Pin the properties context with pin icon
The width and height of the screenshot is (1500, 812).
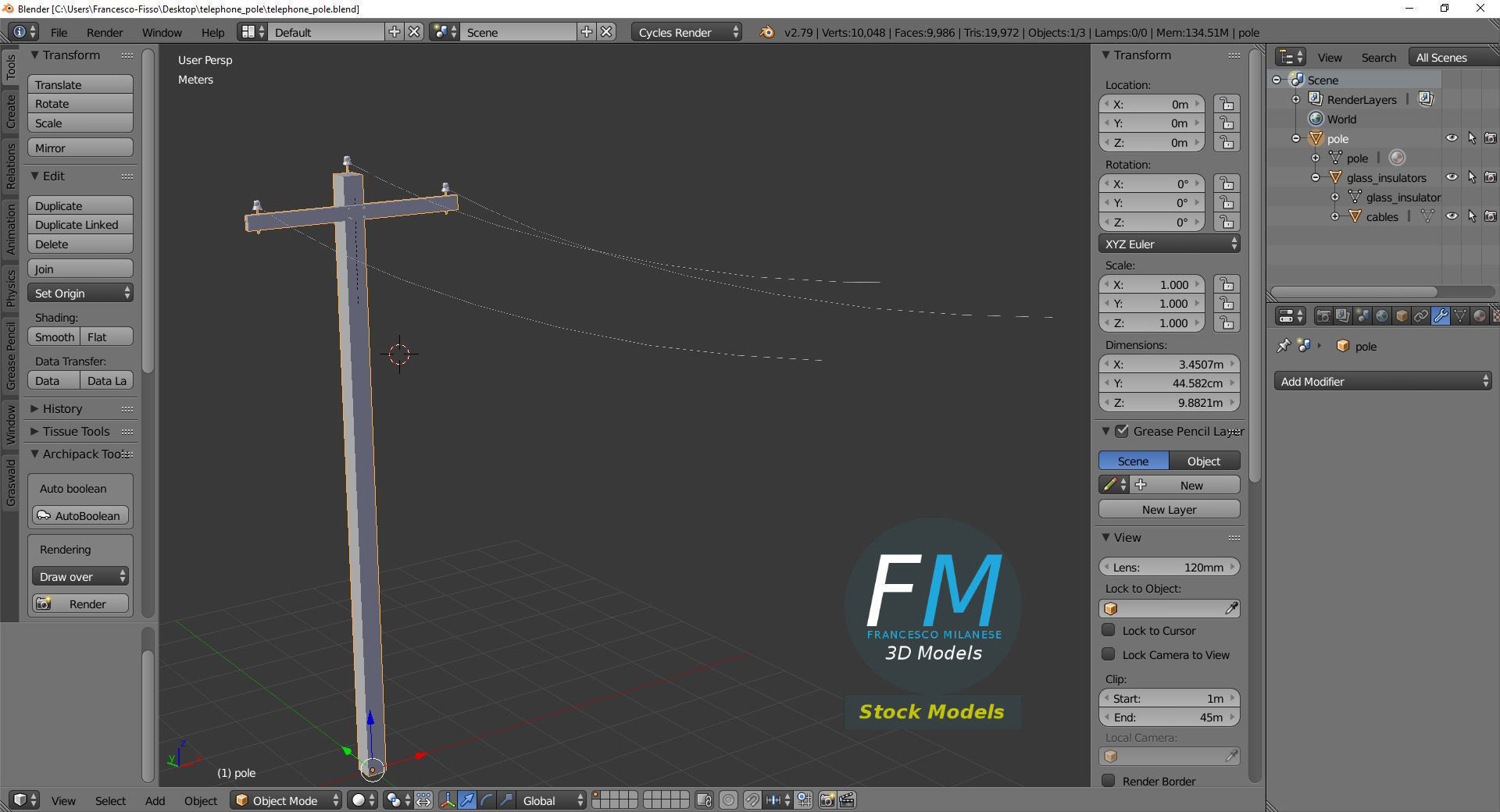pyautogui.click(x=1284, y=346)
